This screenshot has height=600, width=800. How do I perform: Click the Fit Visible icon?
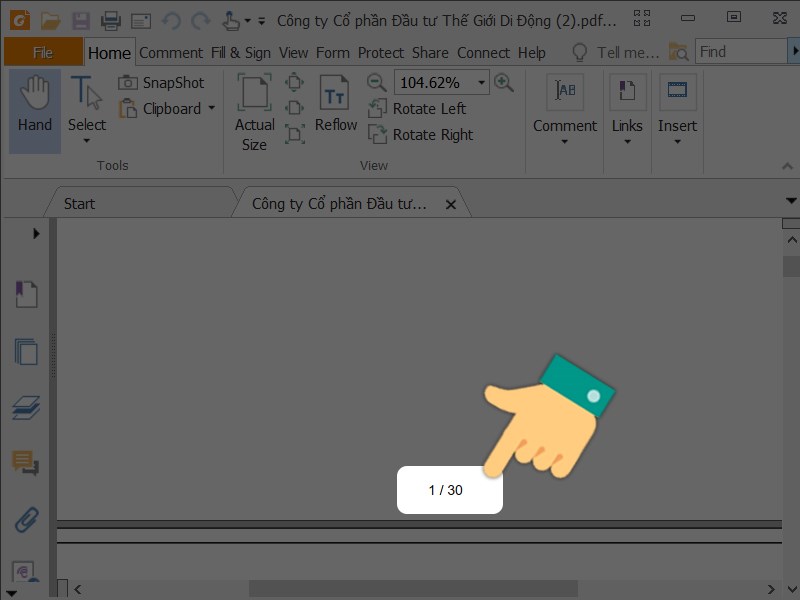pos(295,134)
